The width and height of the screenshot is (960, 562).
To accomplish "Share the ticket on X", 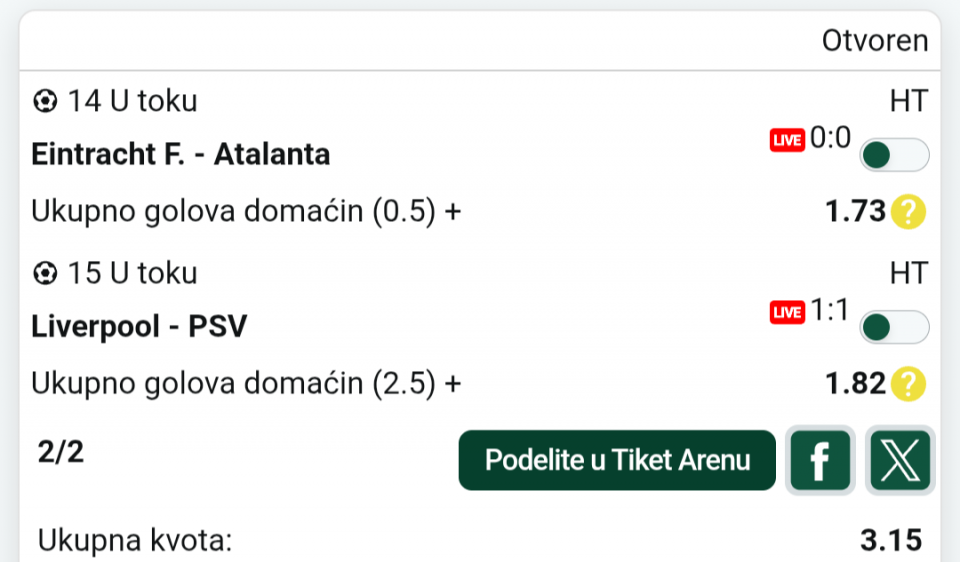I will pos(900,461).
